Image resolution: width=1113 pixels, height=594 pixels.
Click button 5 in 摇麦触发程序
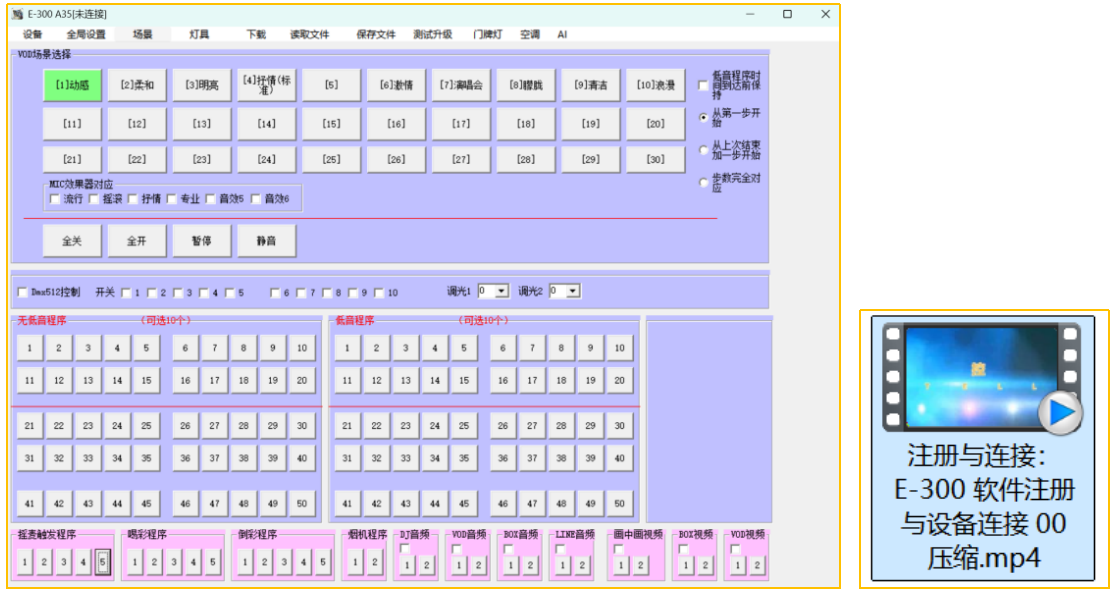[103, 562]
